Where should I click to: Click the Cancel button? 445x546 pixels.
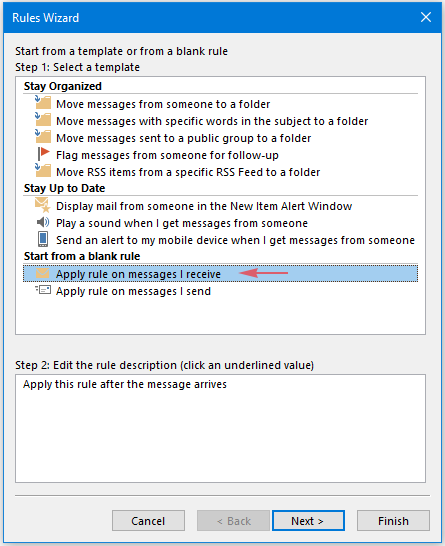pos(148,521)
